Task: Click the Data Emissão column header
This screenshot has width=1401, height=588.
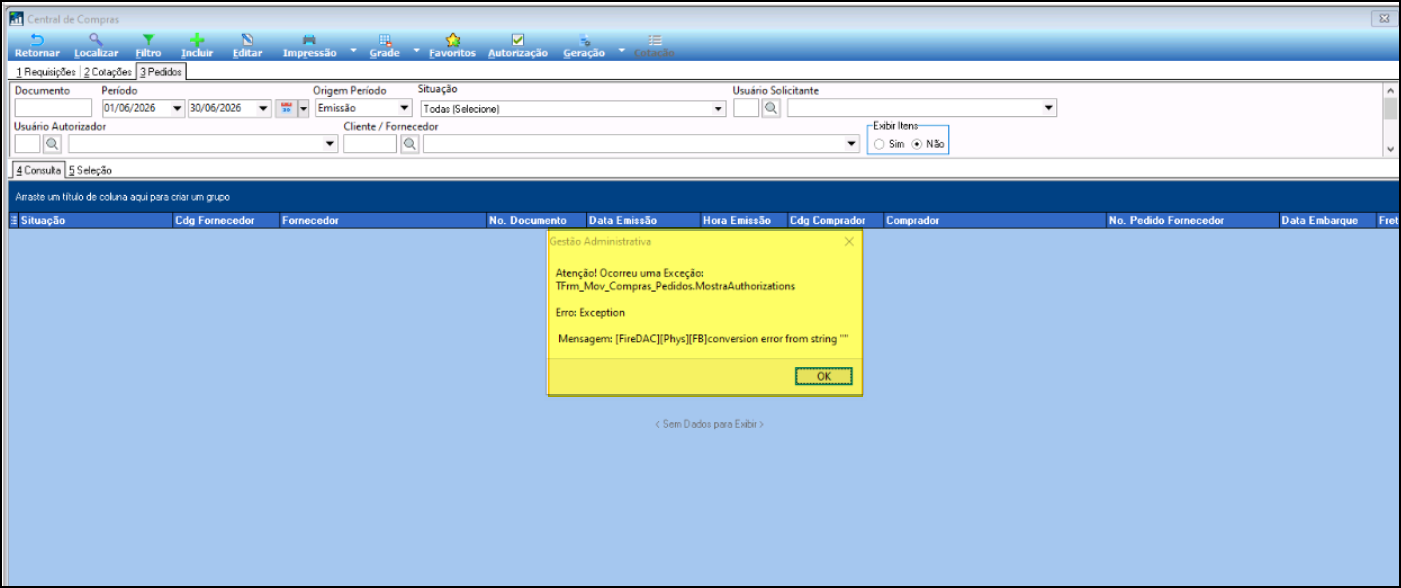Action: click(x=642, y=220)
